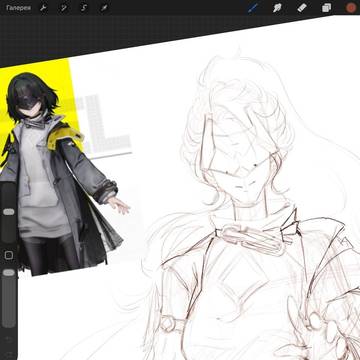Tap the square Modify button in sidebar
Screen dimensions: 360x360
pos(9,255)
